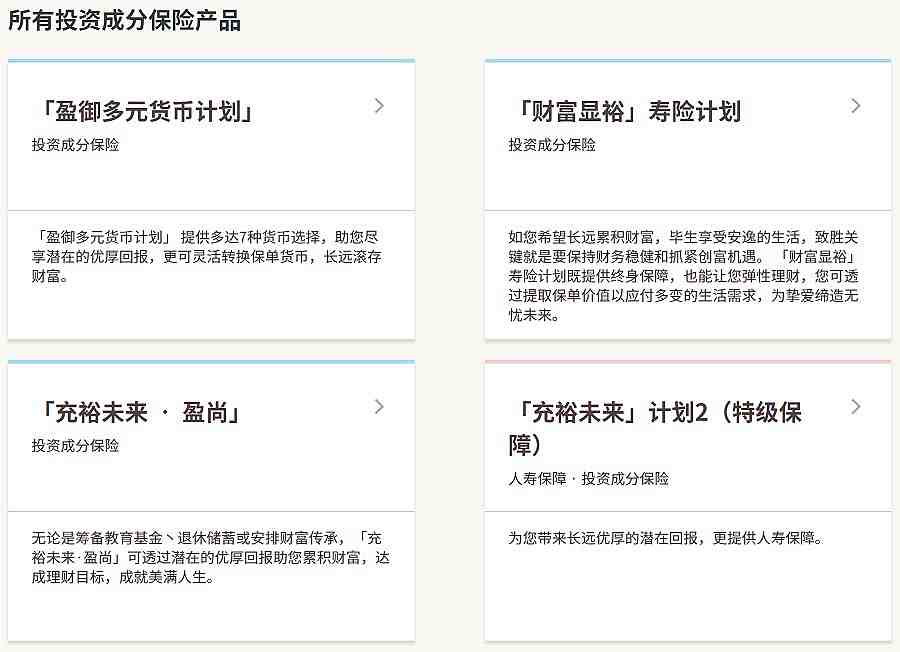Click the description text of 「盈御多元货币计划」
The width and height of the screenshot is (900, 652).
[210, 255]
